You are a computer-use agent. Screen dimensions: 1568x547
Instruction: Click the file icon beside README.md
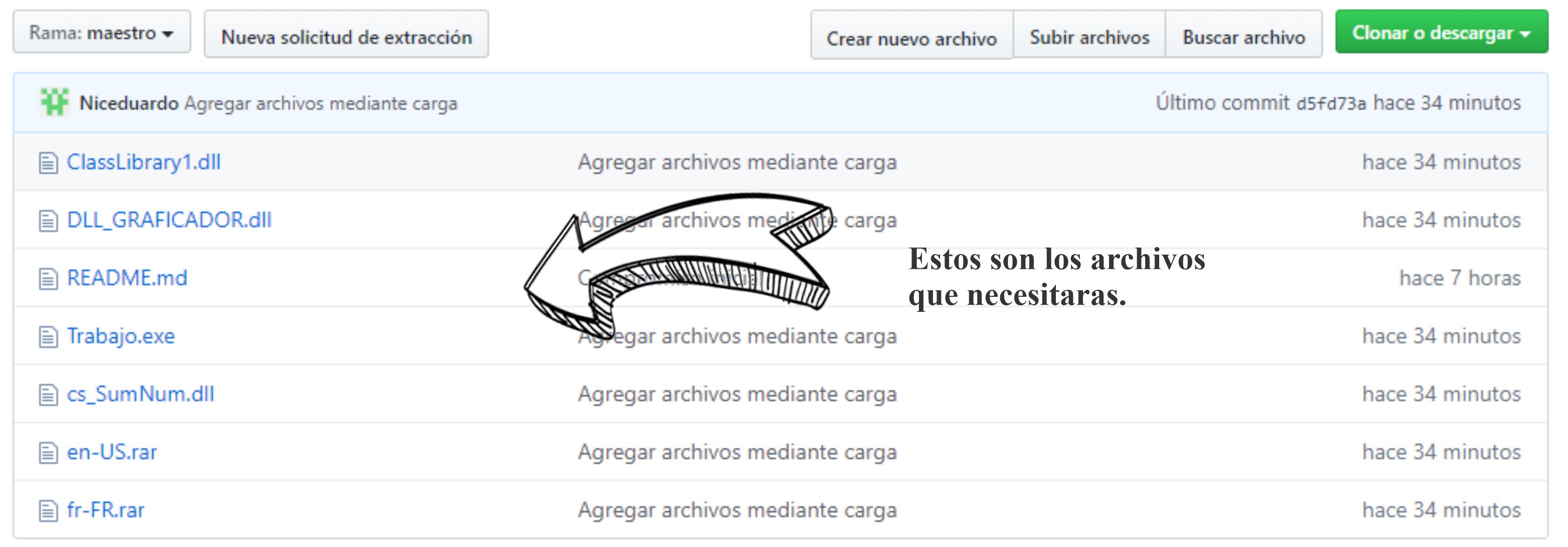(x=48, y=277)
